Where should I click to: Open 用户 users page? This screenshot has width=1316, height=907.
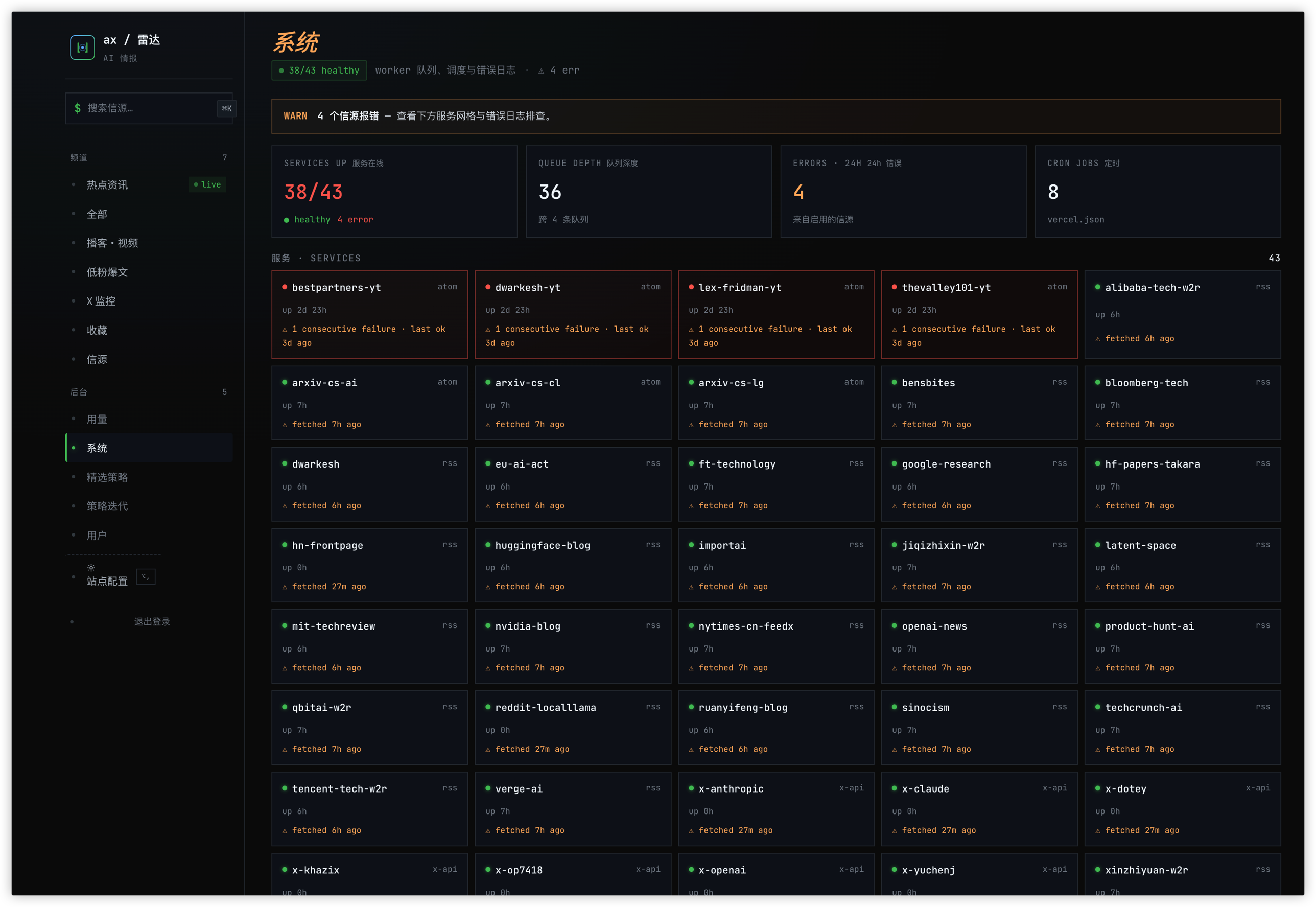pos(149,536)
